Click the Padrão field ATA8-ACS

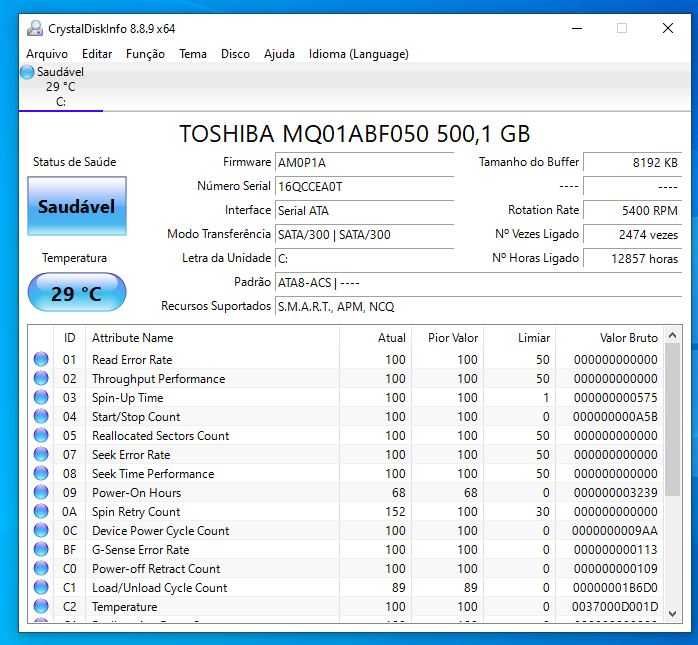(479, 283)
